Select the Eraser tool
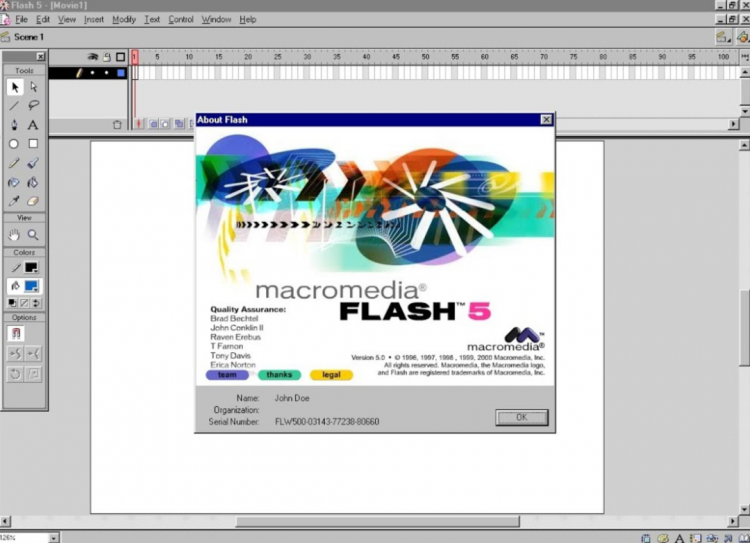This screenshot has height=543, width=750. [33, 201]
